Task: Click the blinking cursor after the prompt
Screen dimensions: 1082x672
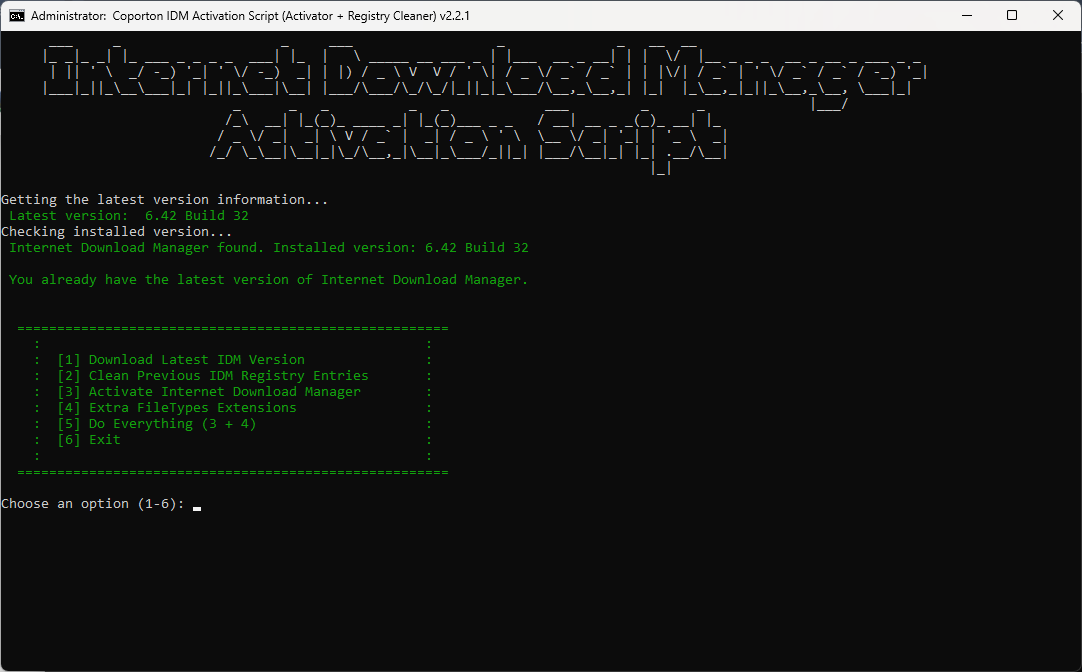Action: click(197, 508)
